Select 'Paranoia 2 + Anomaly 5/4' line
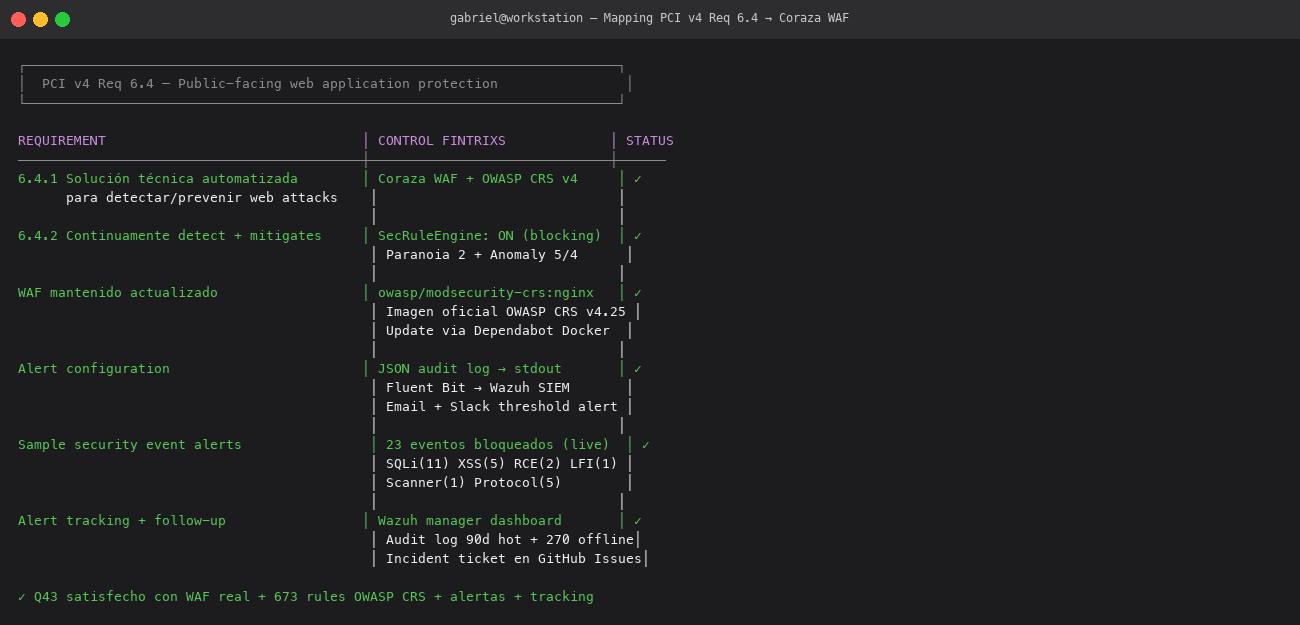Image resolution: width=1300 pixels, height=625 pixels. pos(482,255)
